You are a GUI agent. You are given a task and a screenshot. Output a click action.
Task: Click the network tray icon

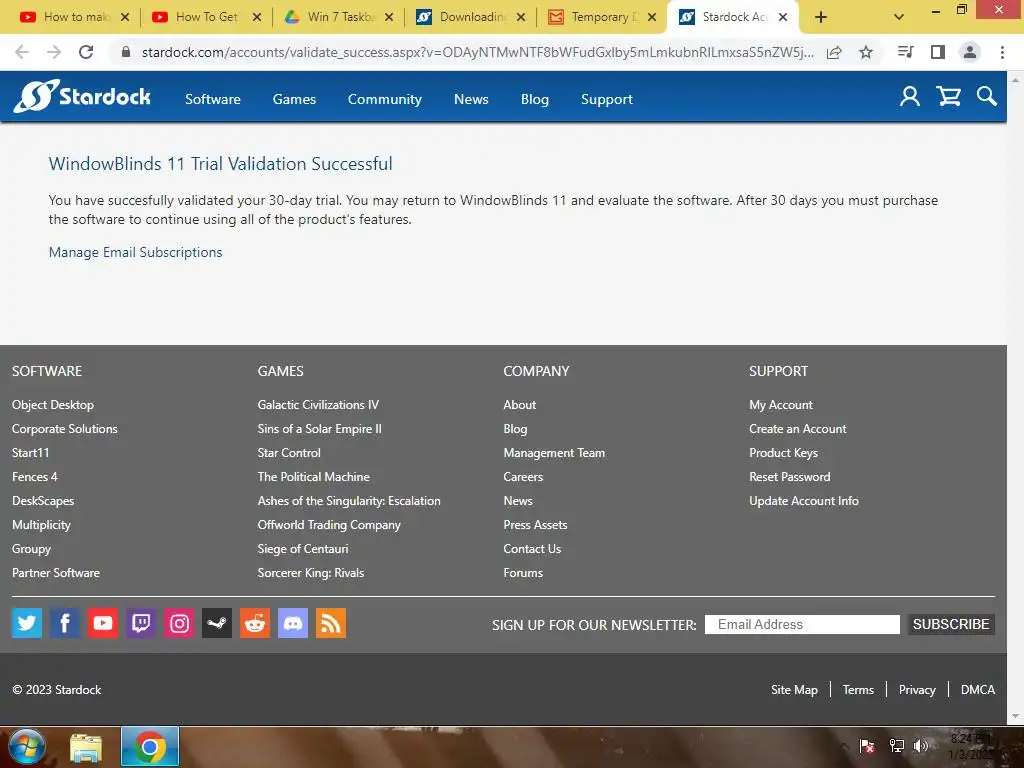(897, 746)
